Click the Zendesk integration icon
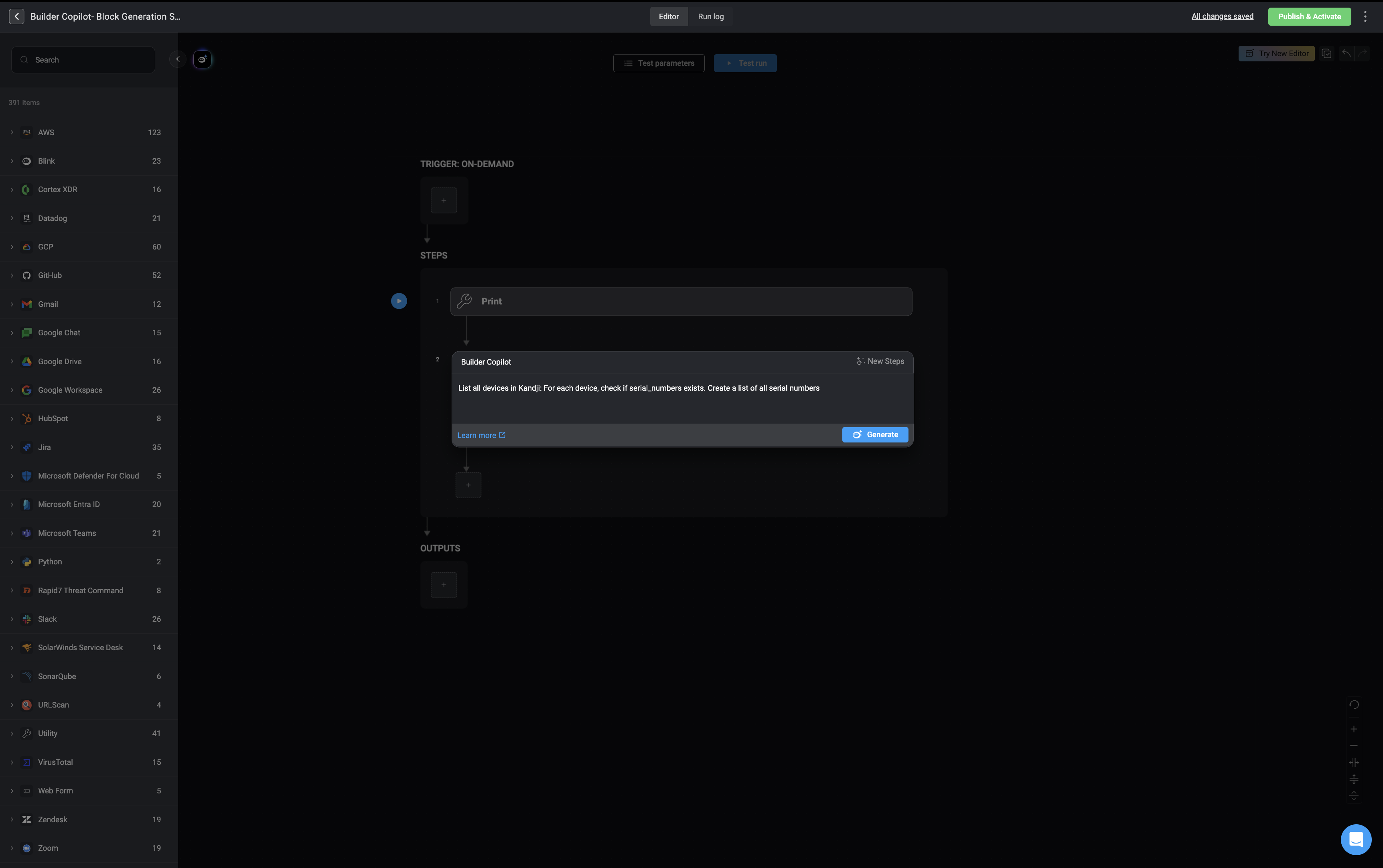Screen dimensions: 1383x868 26,819
